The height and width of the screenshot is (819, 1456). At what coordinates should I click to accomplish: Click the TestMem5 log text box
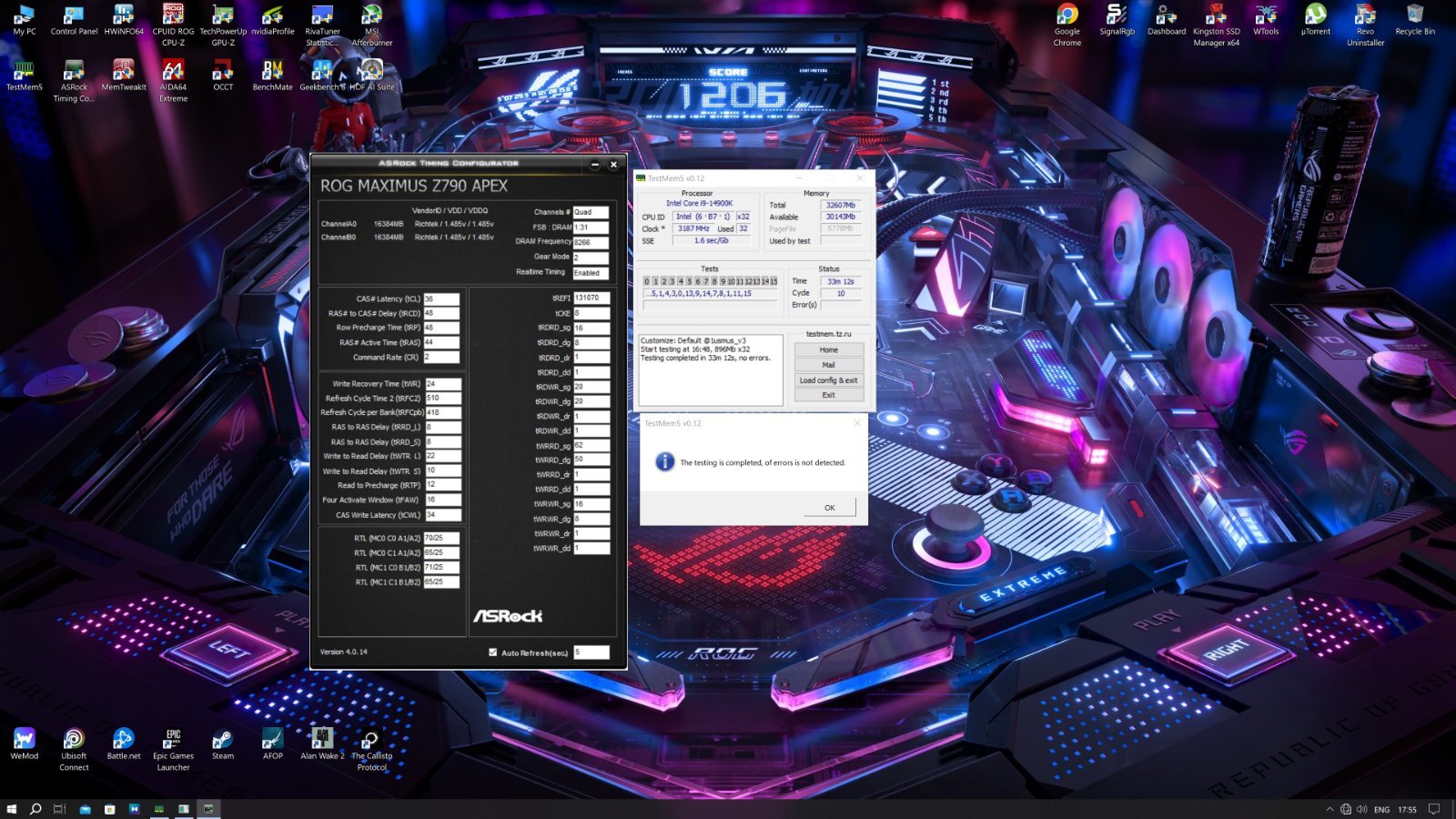[x=711, y=369]
